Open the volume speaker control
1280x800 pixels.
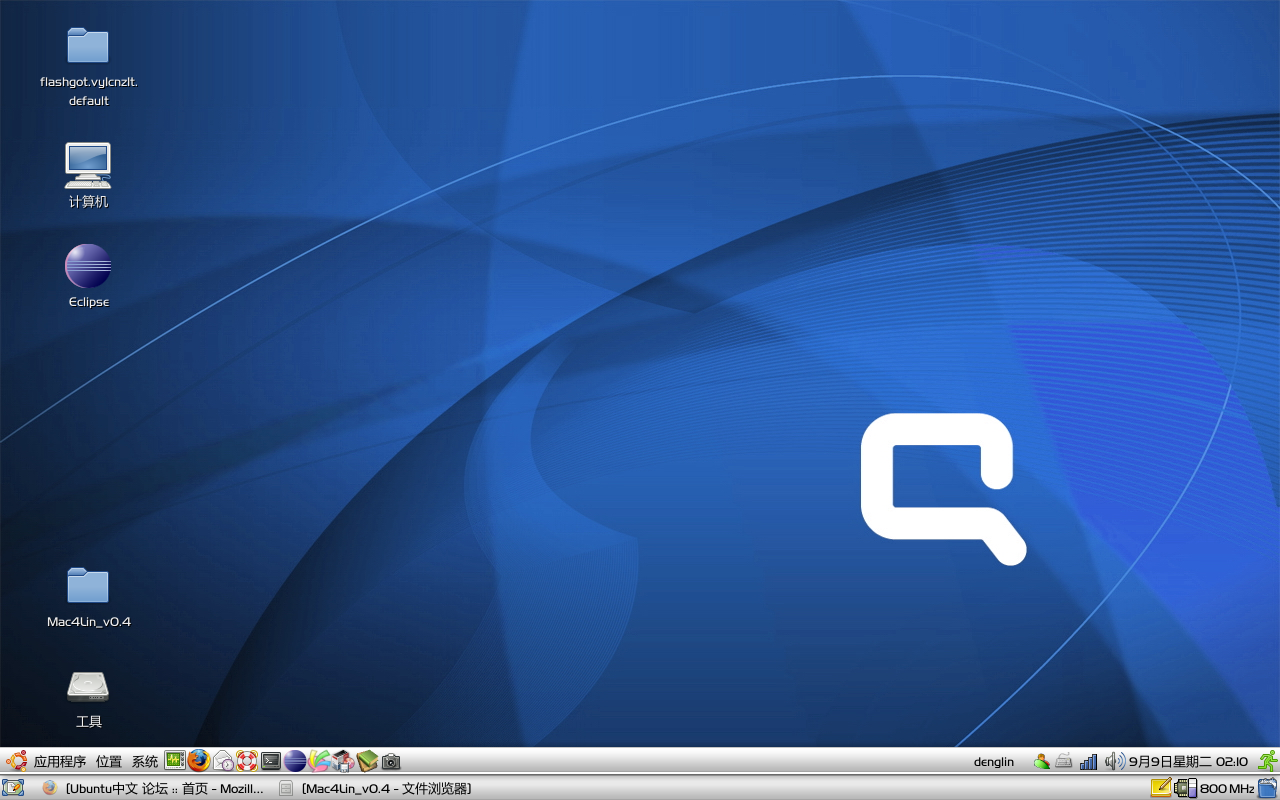(1115, 761)
